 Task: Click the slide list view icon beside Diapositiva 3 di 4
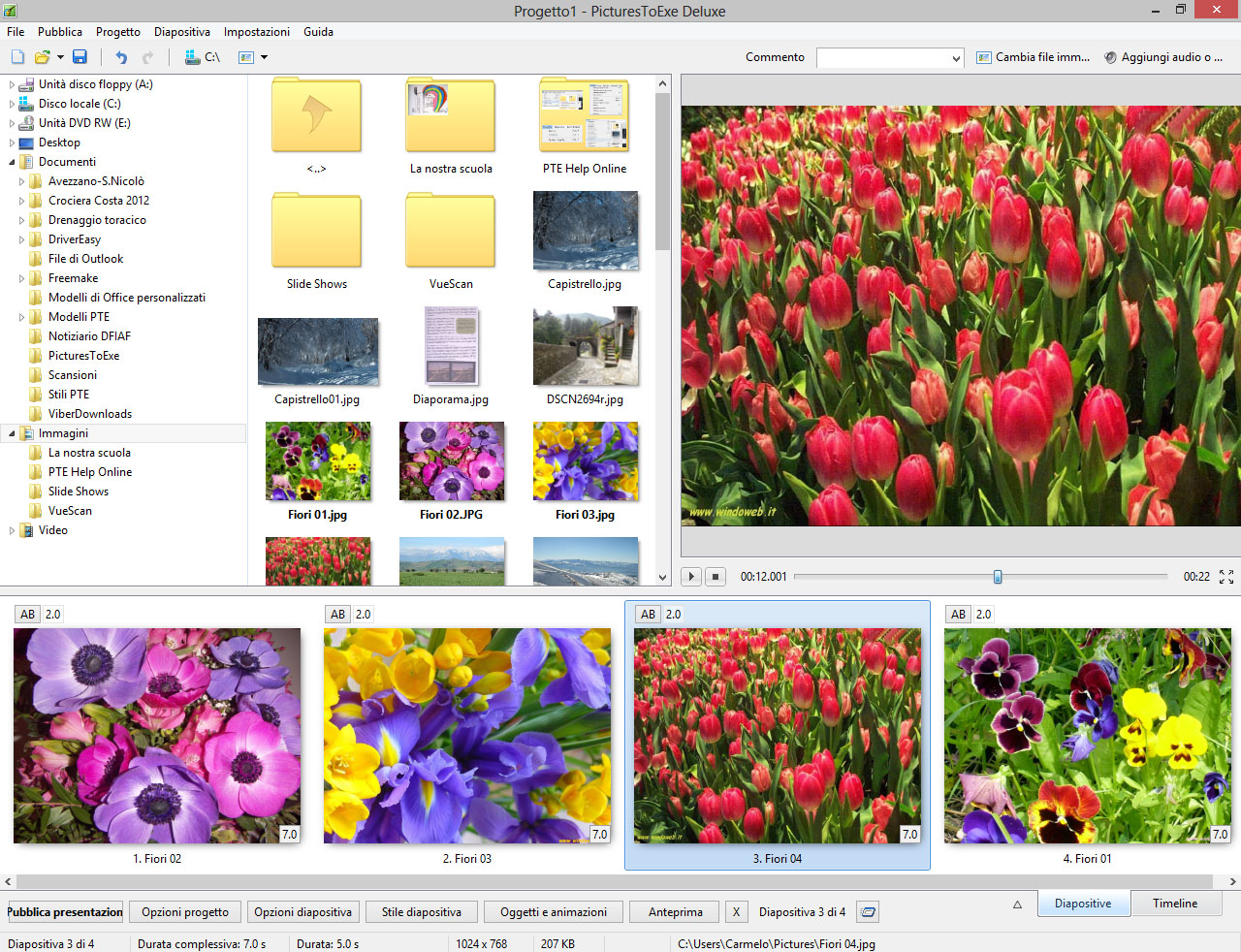[x=869, y=912]
